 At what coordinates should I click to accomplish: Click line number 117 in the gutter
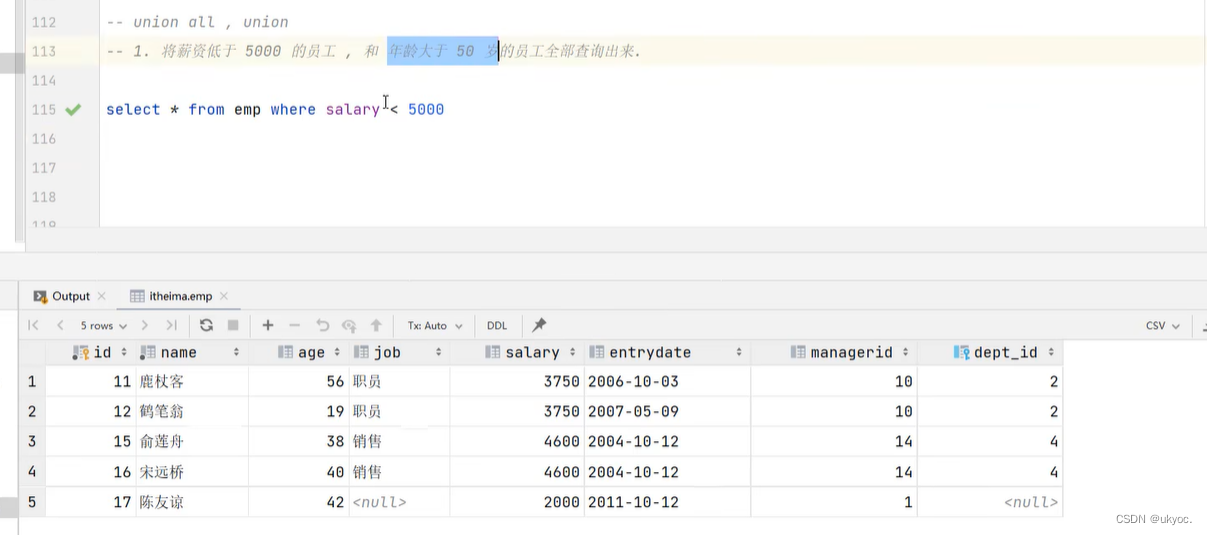tap(44, 167)
